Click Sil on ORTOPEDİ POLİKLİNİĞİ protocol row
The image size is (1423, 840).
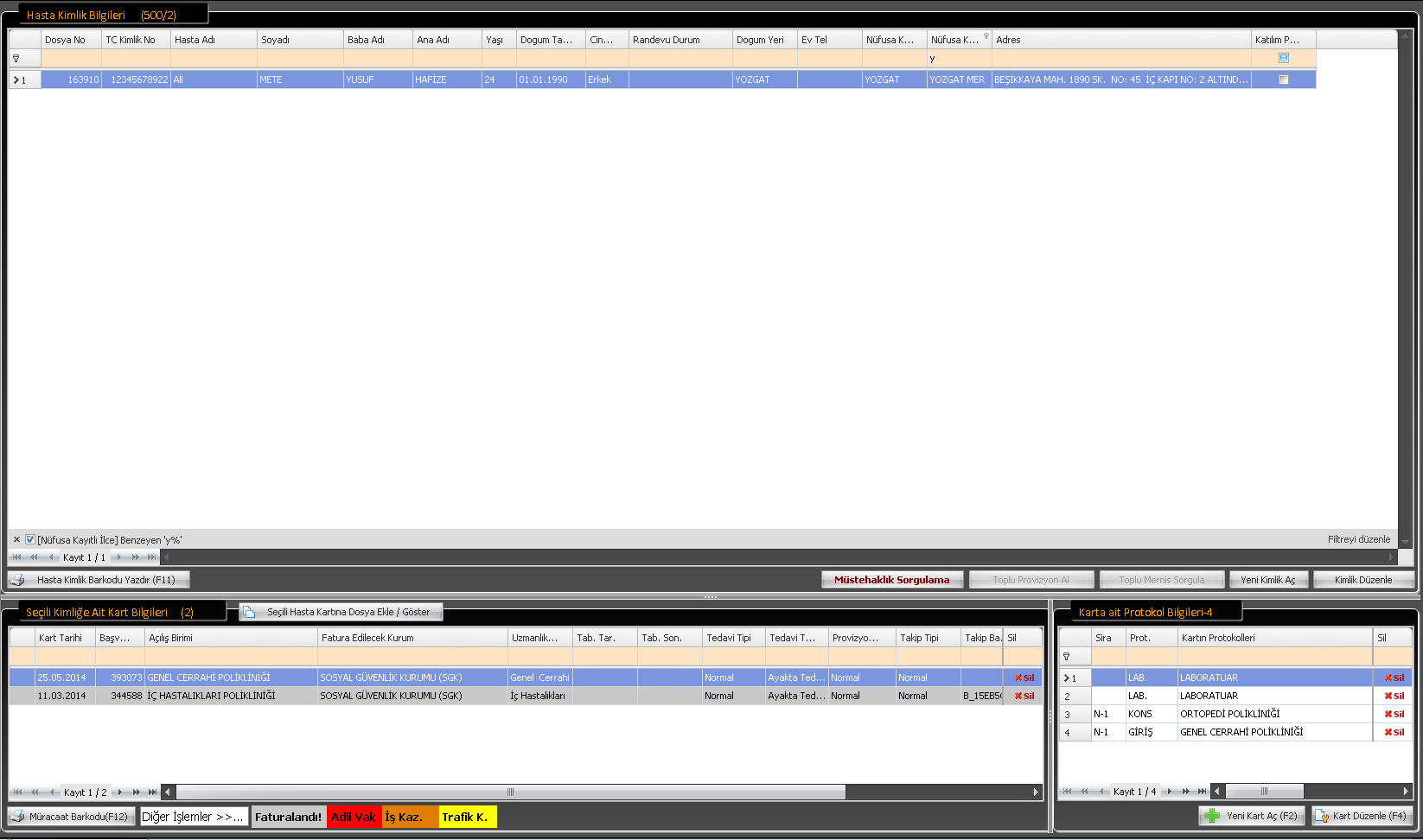pos(1394,714)
